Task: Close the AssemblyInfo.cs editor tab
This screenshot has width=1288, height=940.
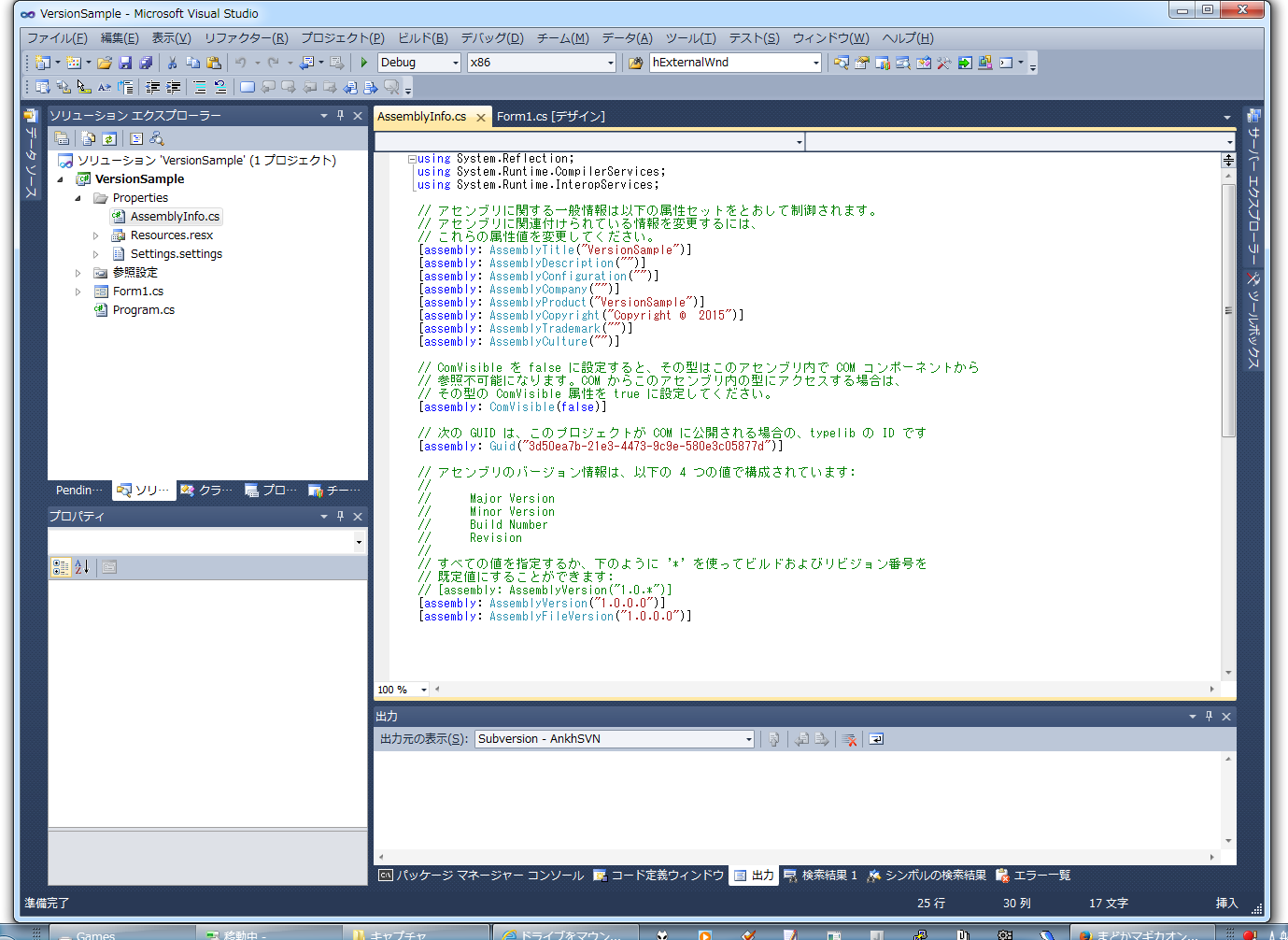Action: 481,118
